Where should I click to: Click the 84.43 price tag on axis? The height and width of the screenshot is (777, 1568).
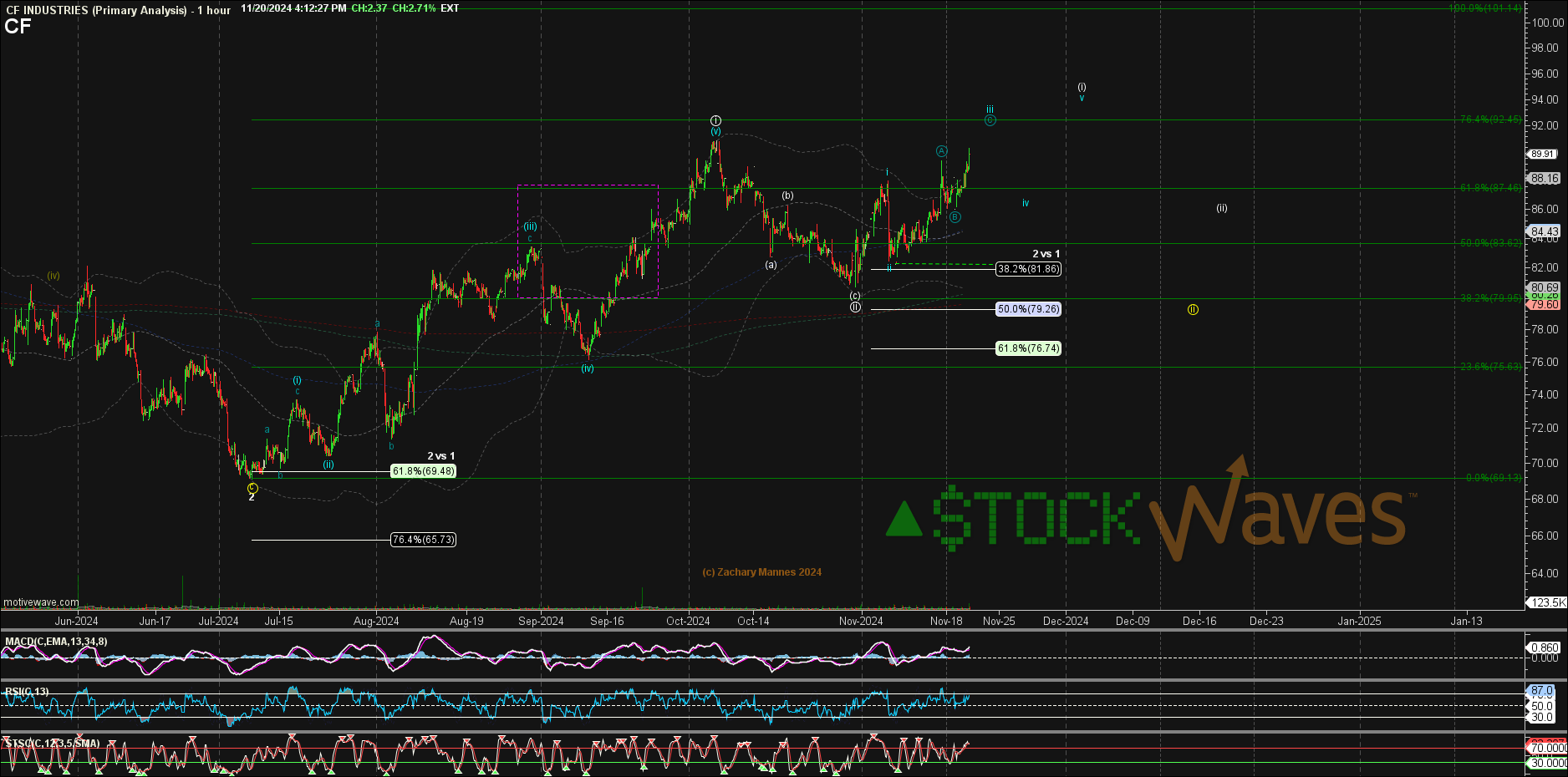pos(1545,231)
